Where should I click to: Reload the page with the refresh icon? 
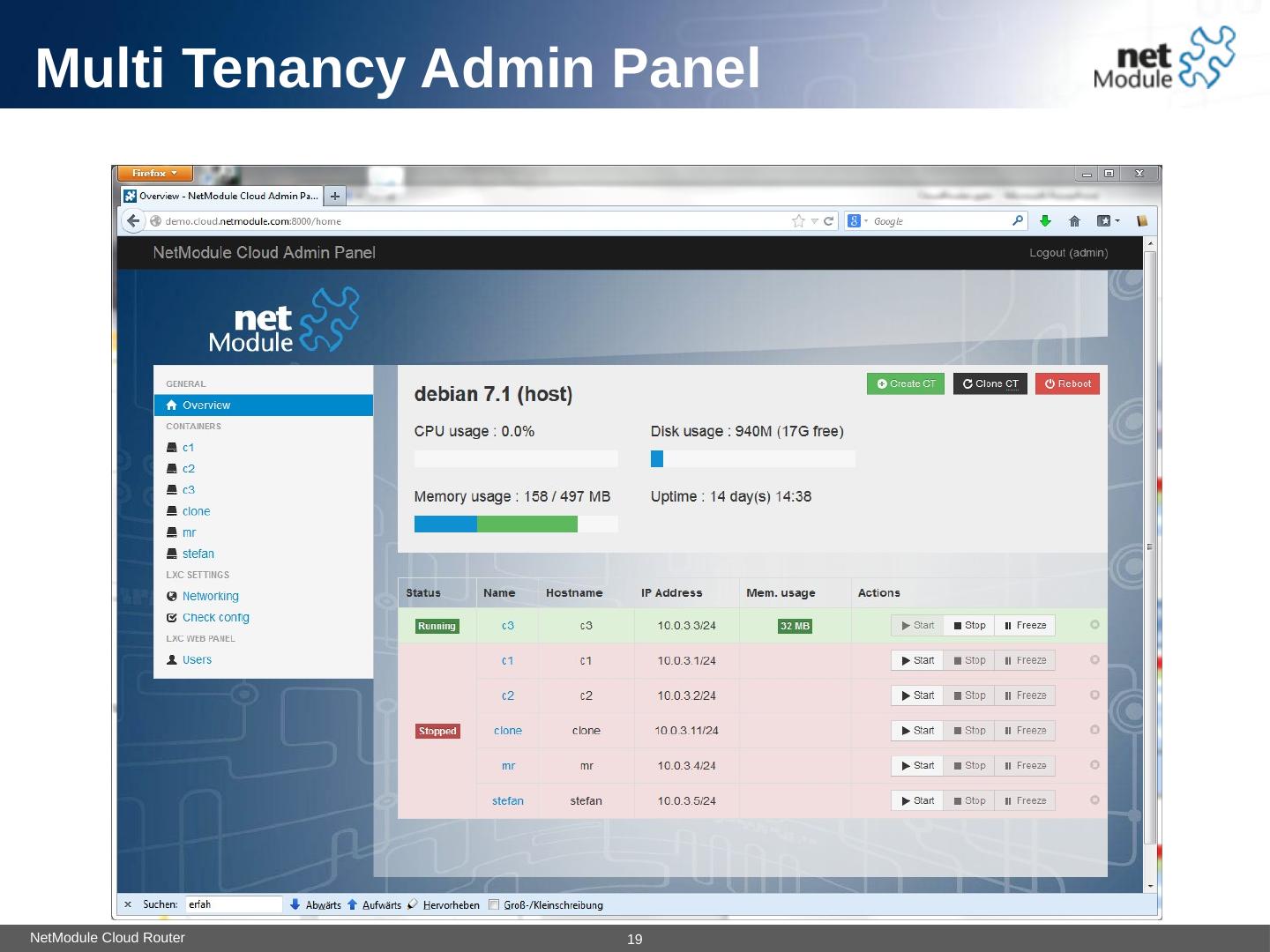(829, 221)
